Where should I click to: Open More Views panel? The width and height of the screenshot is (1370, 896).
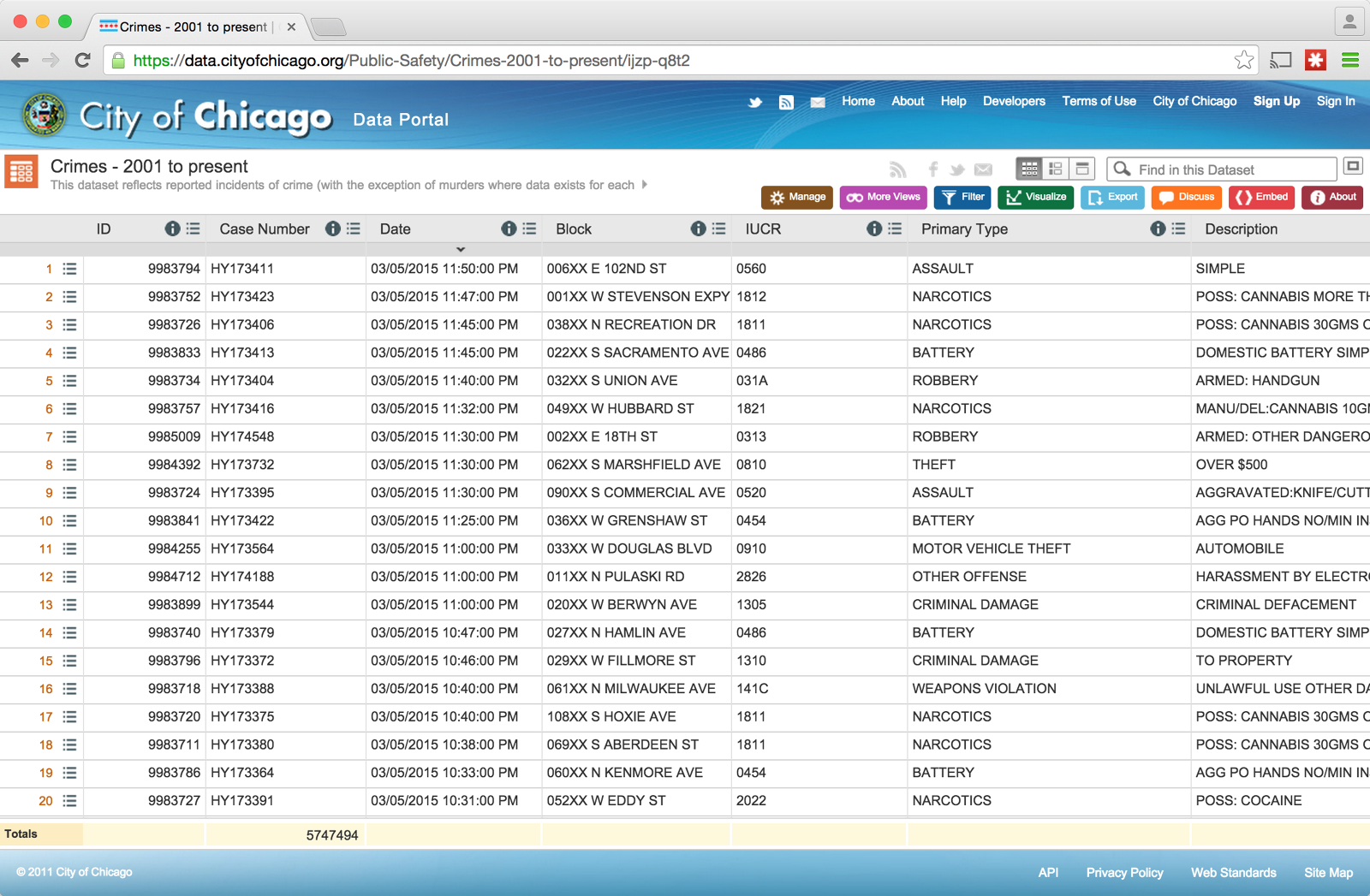click(x=884, y=198)
